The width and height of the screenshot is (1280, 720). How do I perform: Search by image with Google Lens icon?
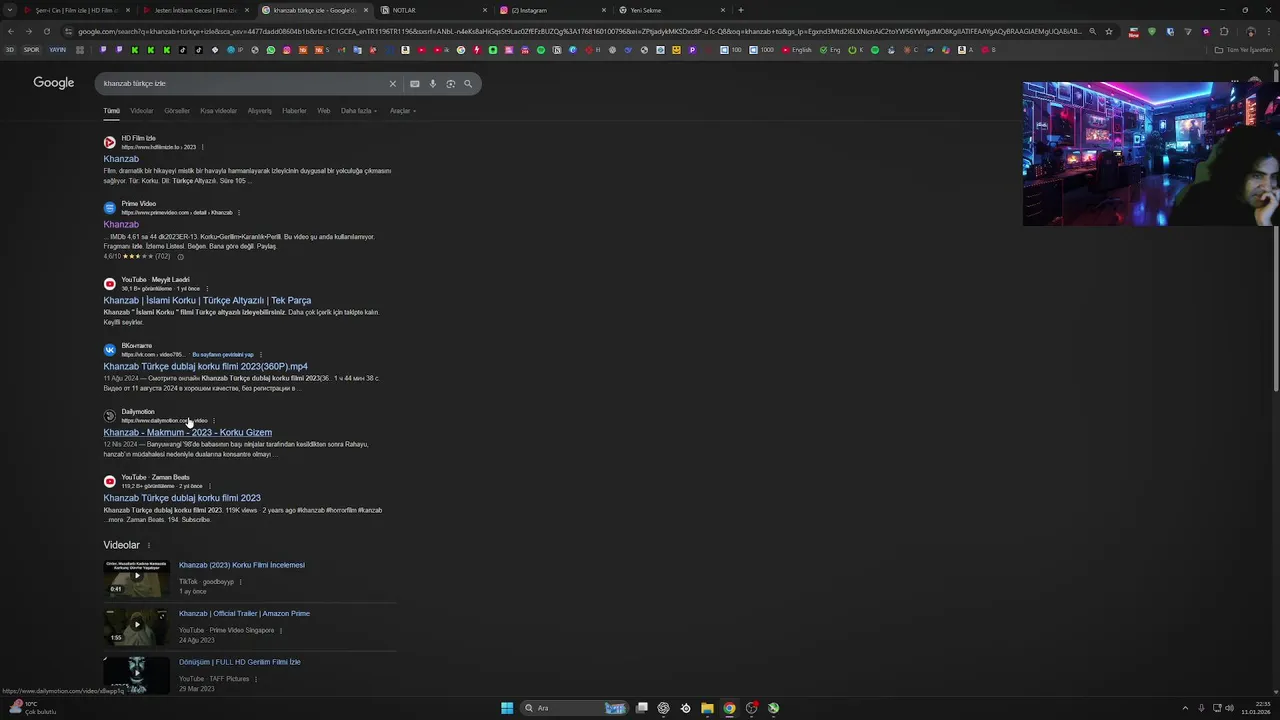(x=450, y=84)
